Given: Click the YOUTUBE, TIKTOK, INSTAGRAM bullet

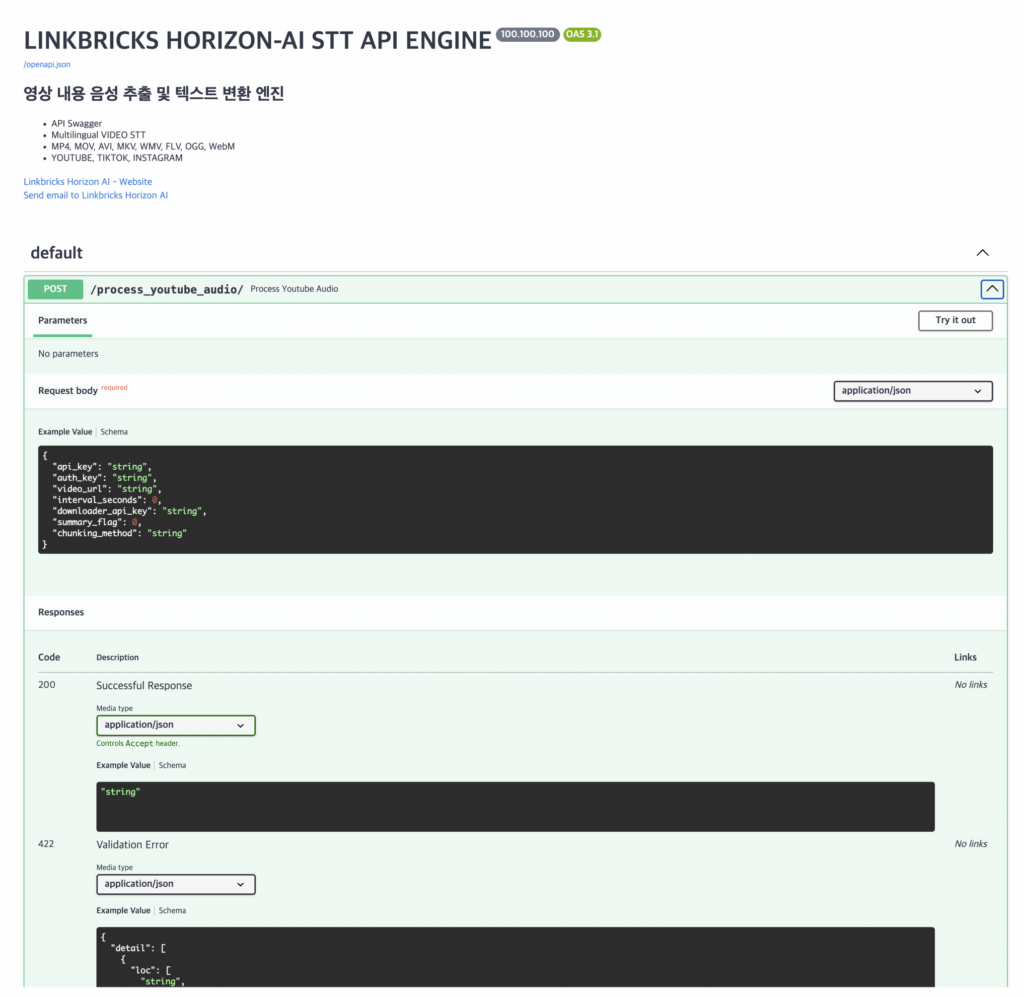Looking at the screenshot, I should (117, 158).
